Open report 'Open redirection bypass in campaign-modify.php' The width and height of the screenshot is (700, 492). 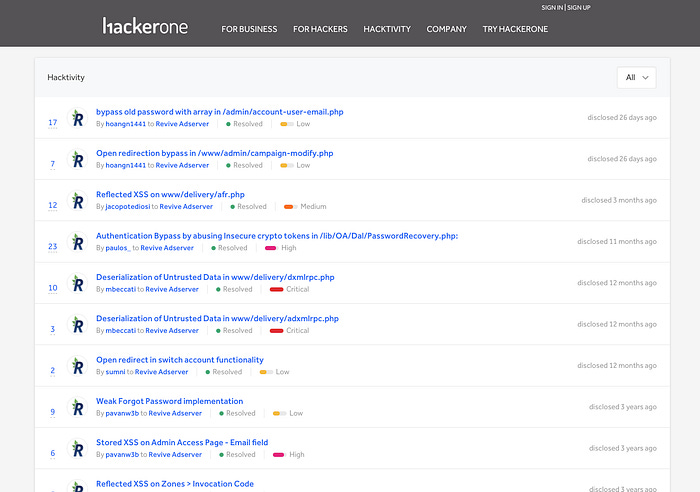215,153
